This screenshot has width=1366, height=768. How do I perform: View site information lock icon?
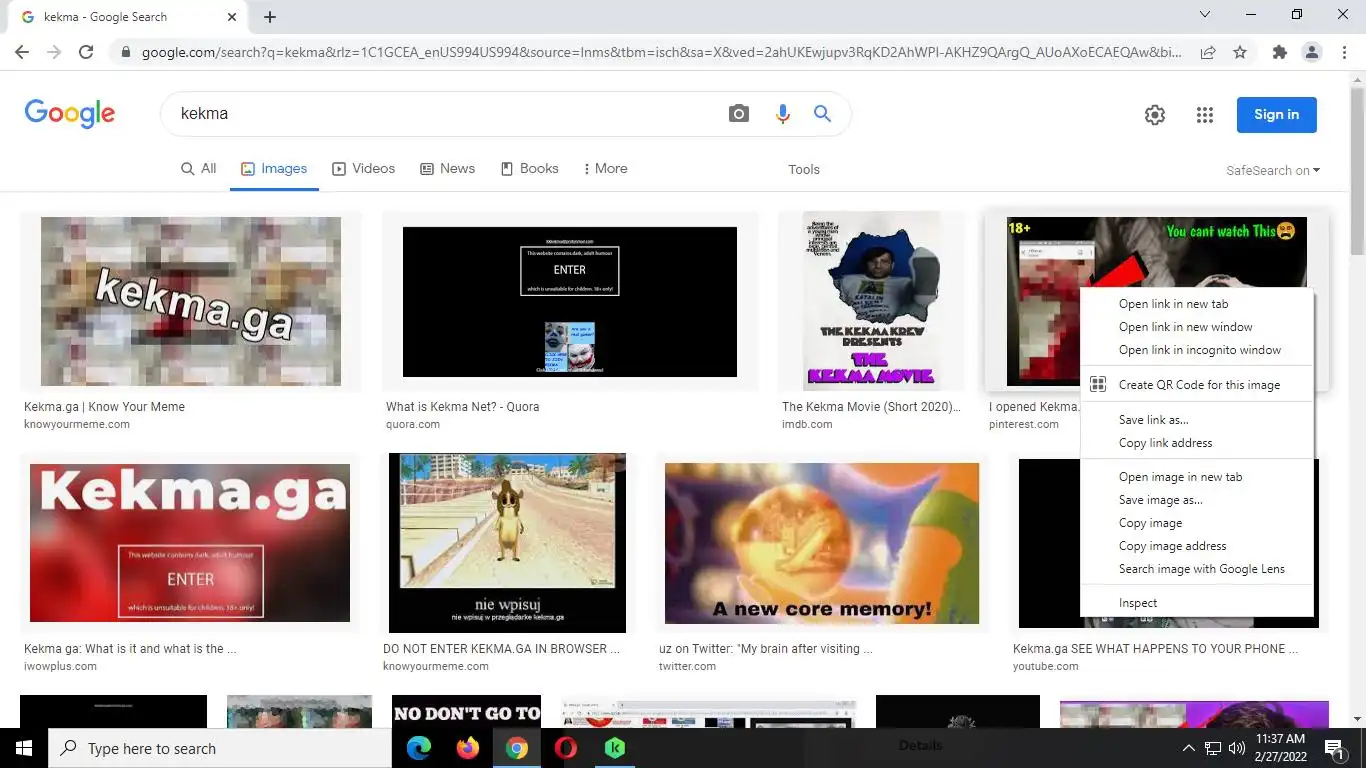point(126,52)
